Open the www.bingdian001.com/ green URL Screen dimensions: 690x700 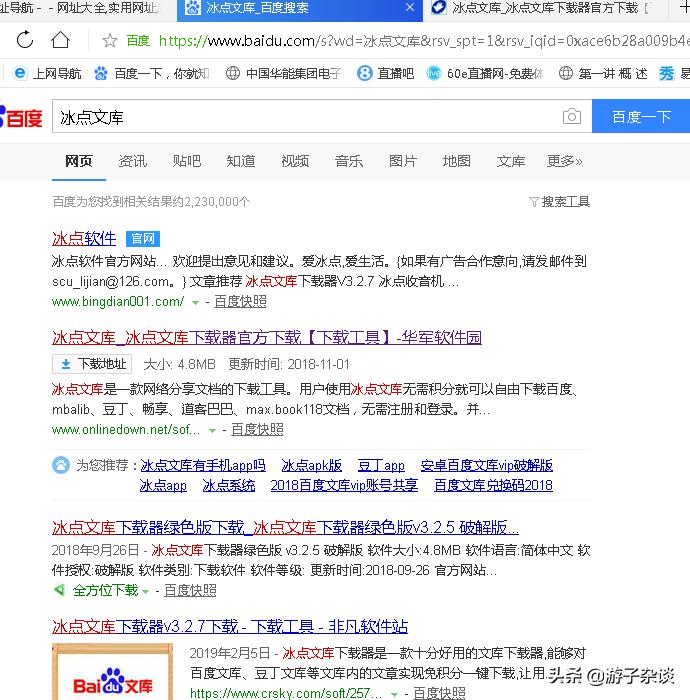pyautogui.click(x=118, y=302)
